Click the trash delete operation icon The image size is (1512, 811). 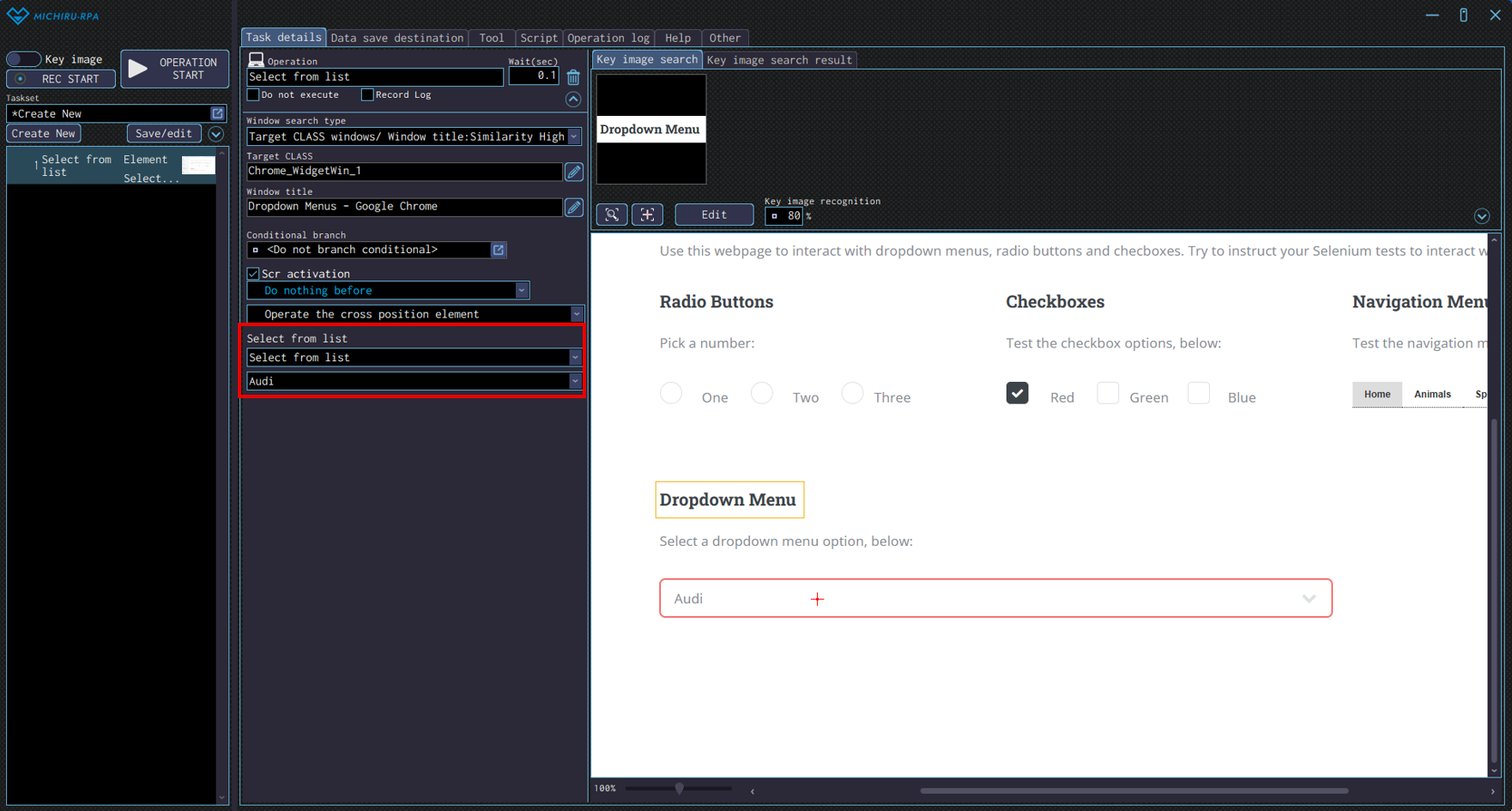[x=573, y=77]
